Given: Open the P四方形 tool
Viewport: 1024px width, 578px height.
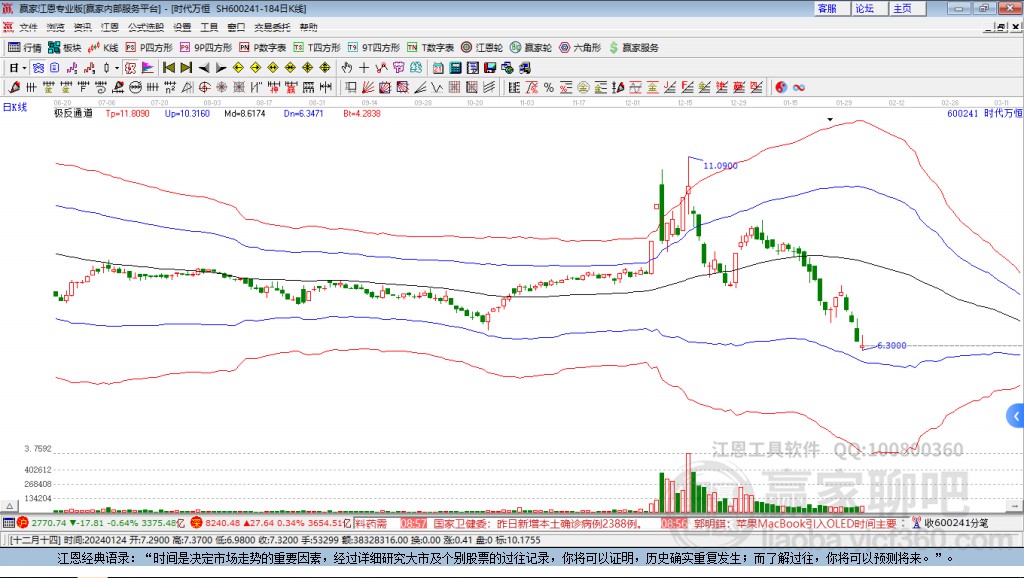Looking at the screenshot, I should point(149,48).
